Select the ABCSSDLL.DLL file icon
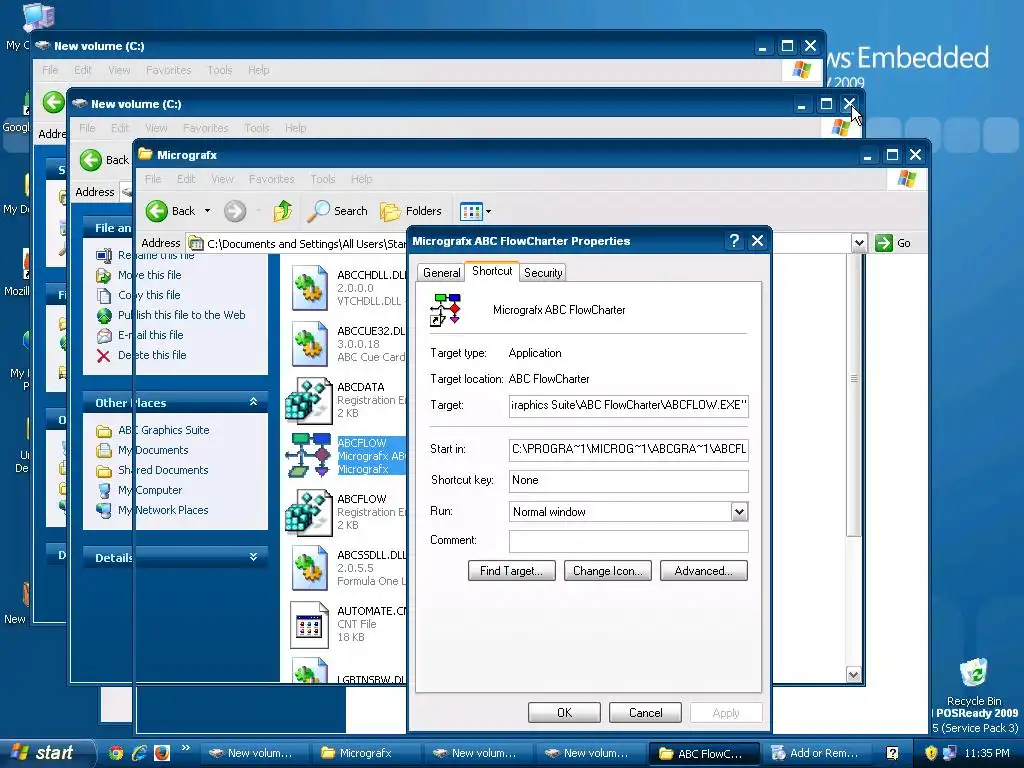Screen dimensions: 1024x768 coord(310,568)
